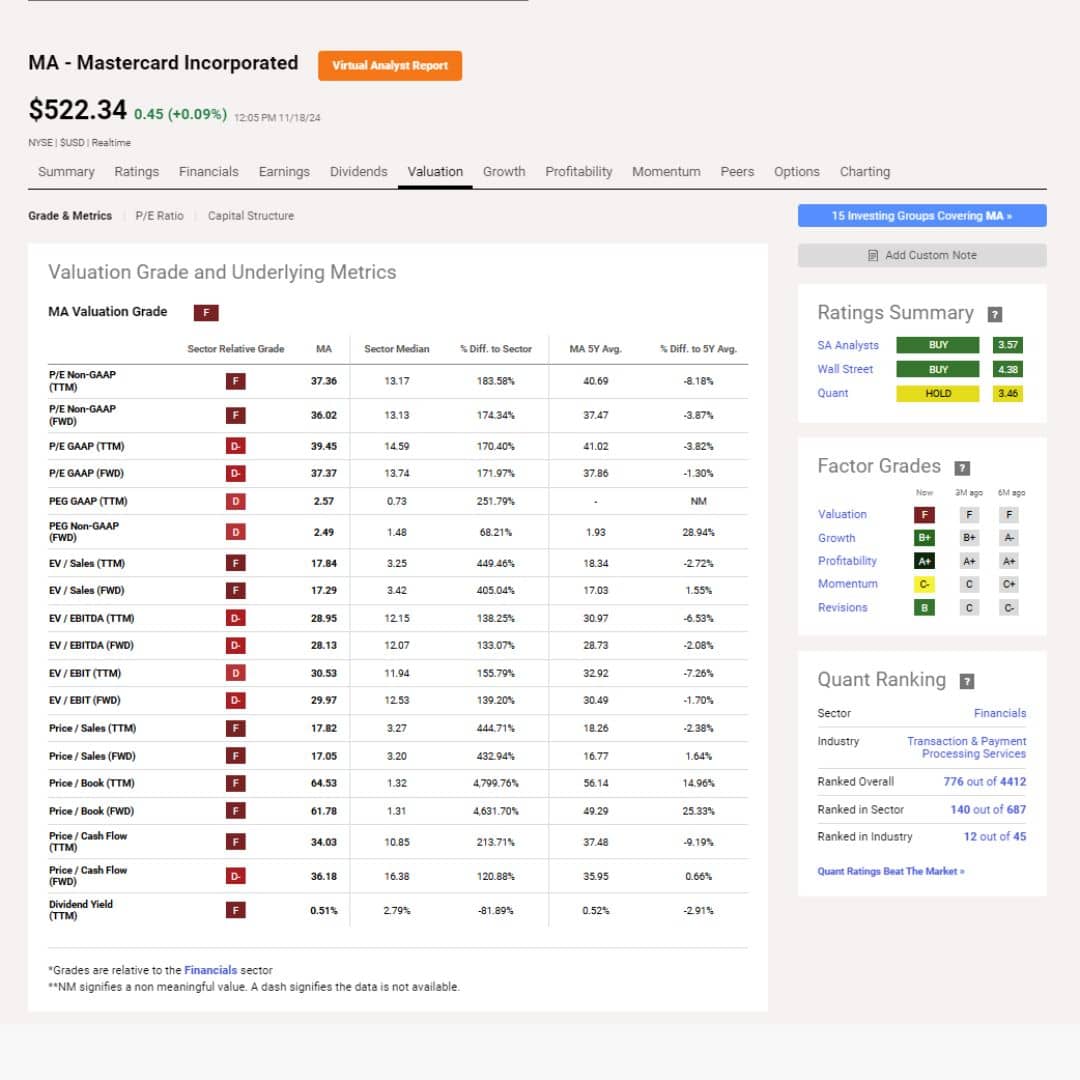Image resolution: width=1080 pixels, height=1080 pixels.
Task: Click the 4,799.76% Price / Book value
Action: [496, 783]
